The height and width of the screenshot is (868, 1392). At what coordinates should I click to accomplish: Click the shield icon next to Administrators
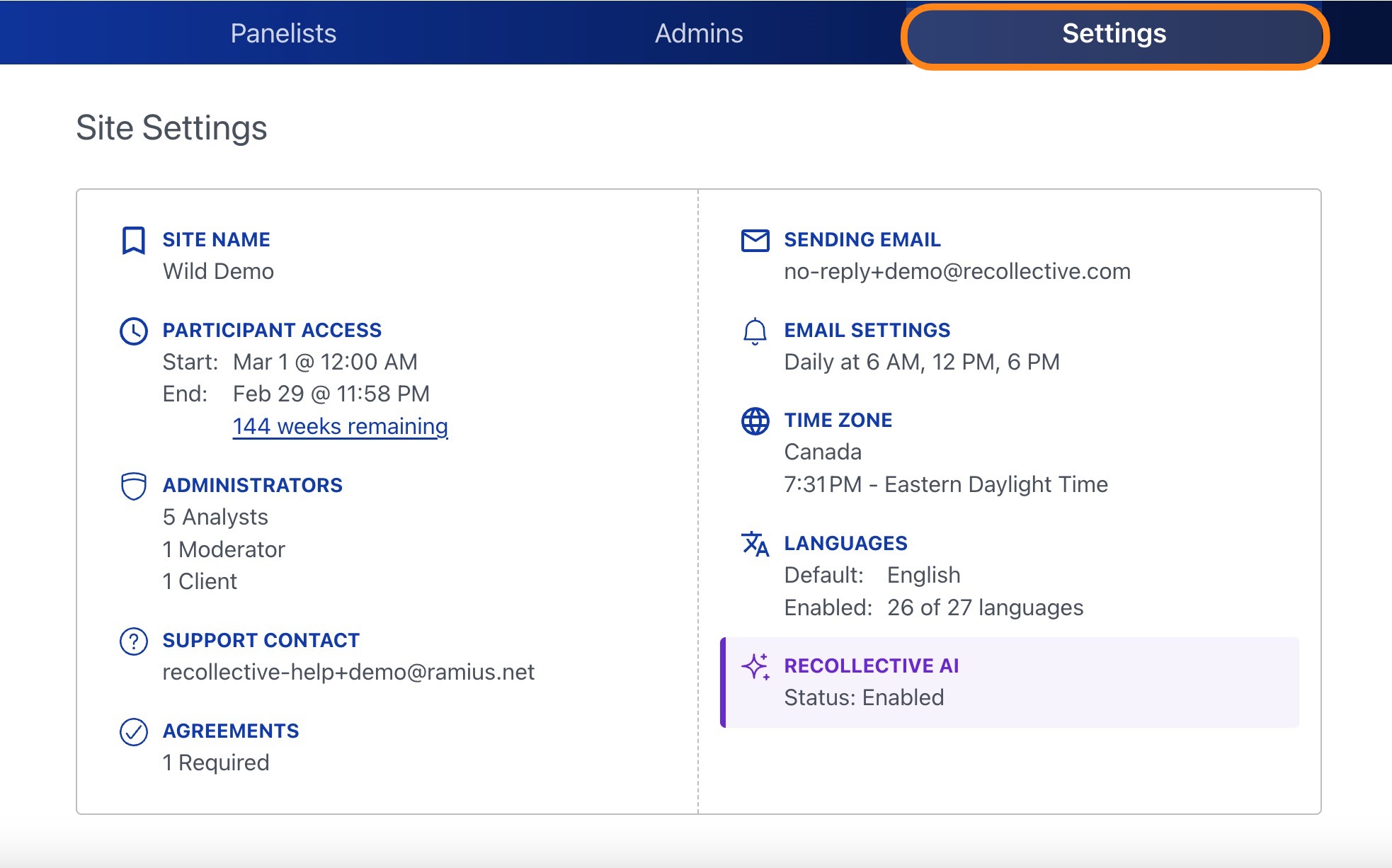133,486
